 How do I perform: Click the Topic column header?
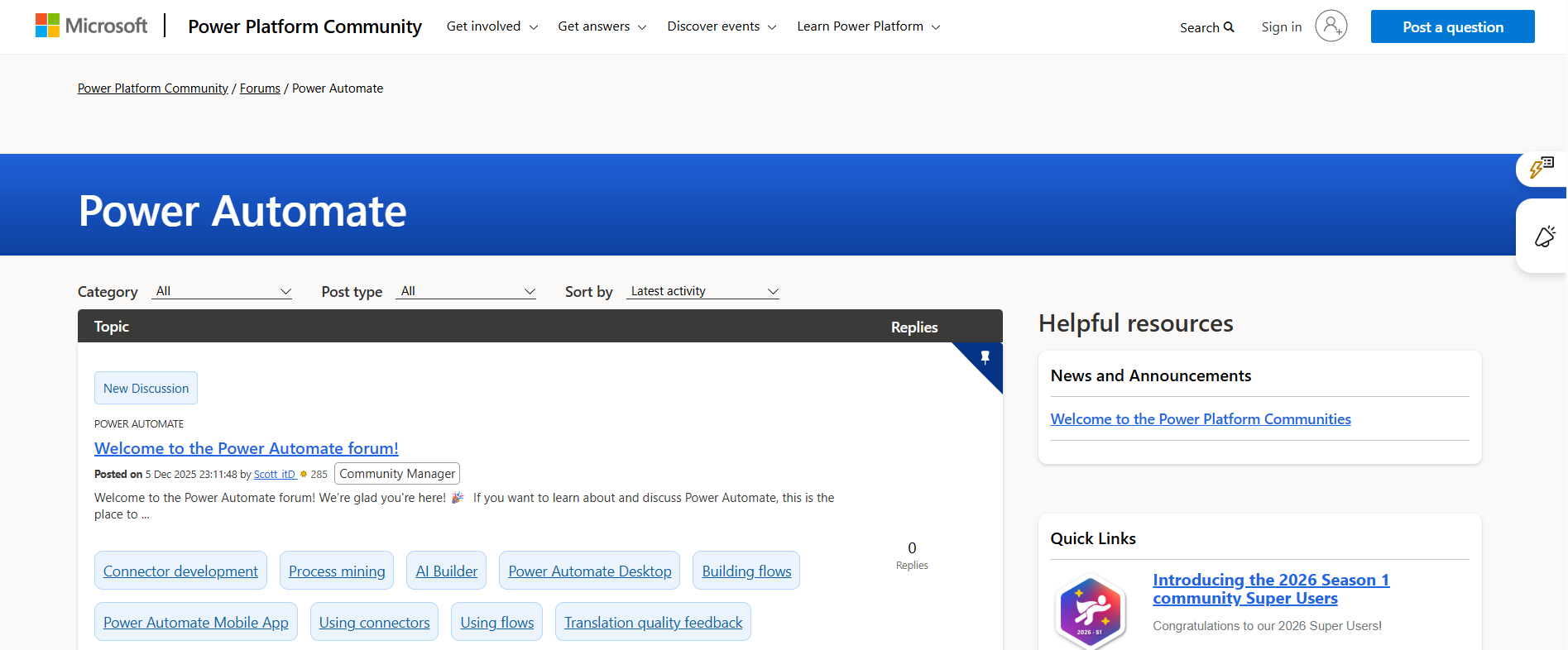[x=112, y=327]
